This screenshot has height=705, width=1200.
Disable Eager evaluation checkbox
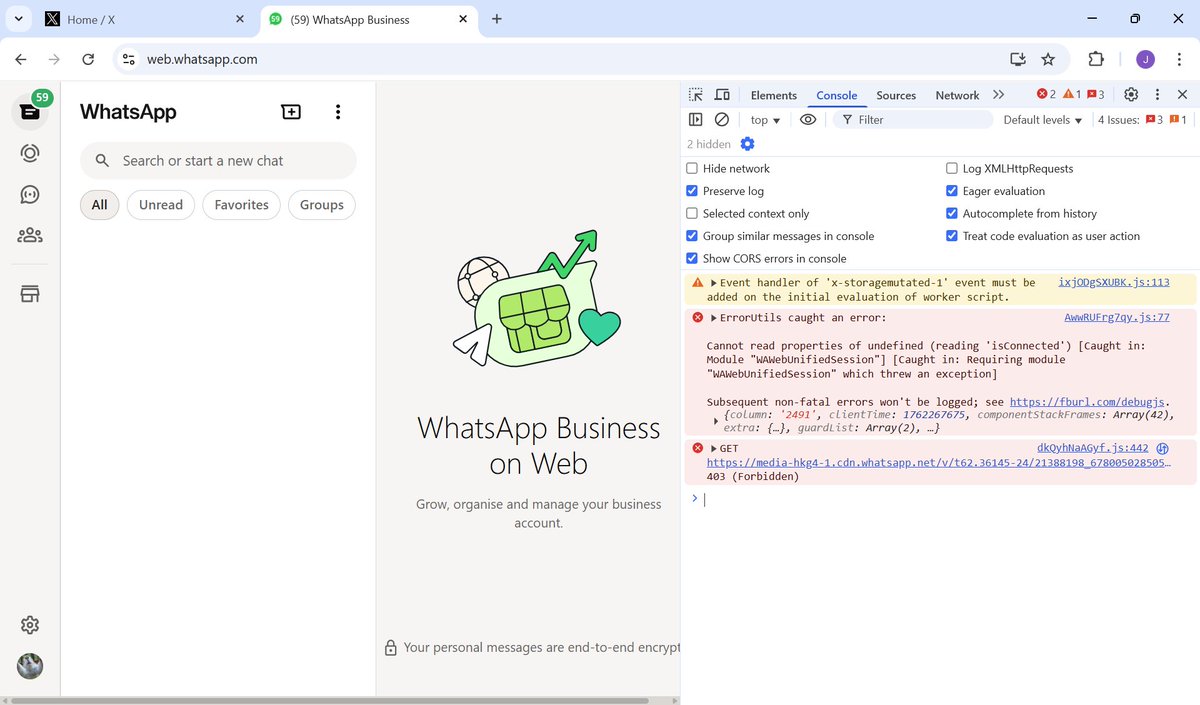(952, 191)
